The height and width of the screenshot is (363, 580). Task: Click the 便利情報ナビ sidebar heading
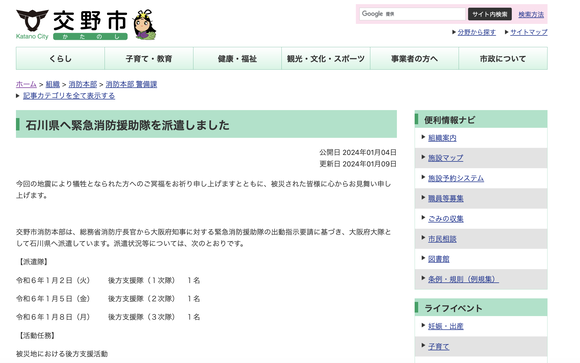449,120
